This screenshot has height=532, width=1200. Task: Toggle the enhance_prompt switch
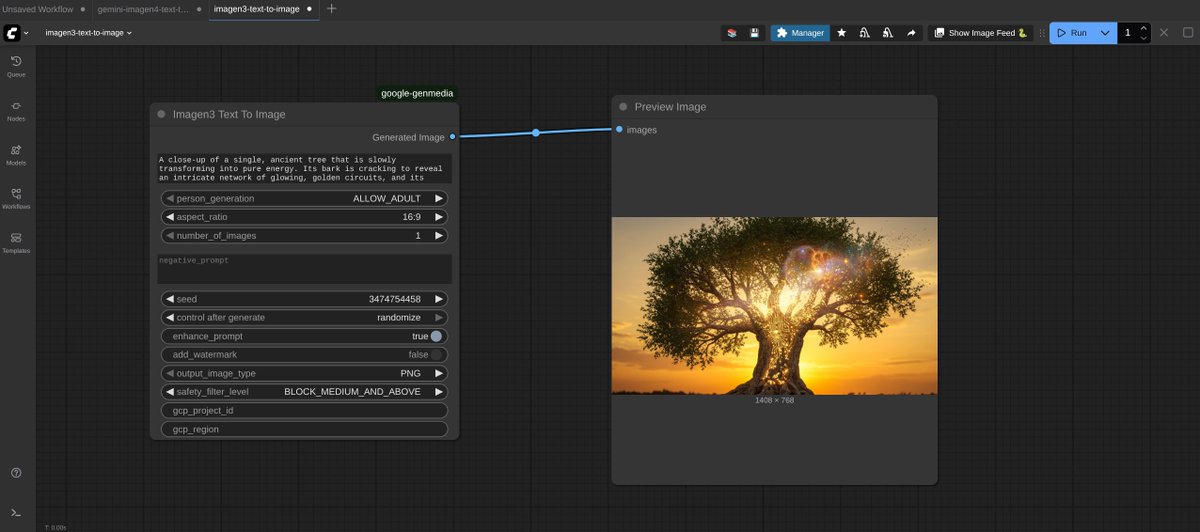(436, 336)
